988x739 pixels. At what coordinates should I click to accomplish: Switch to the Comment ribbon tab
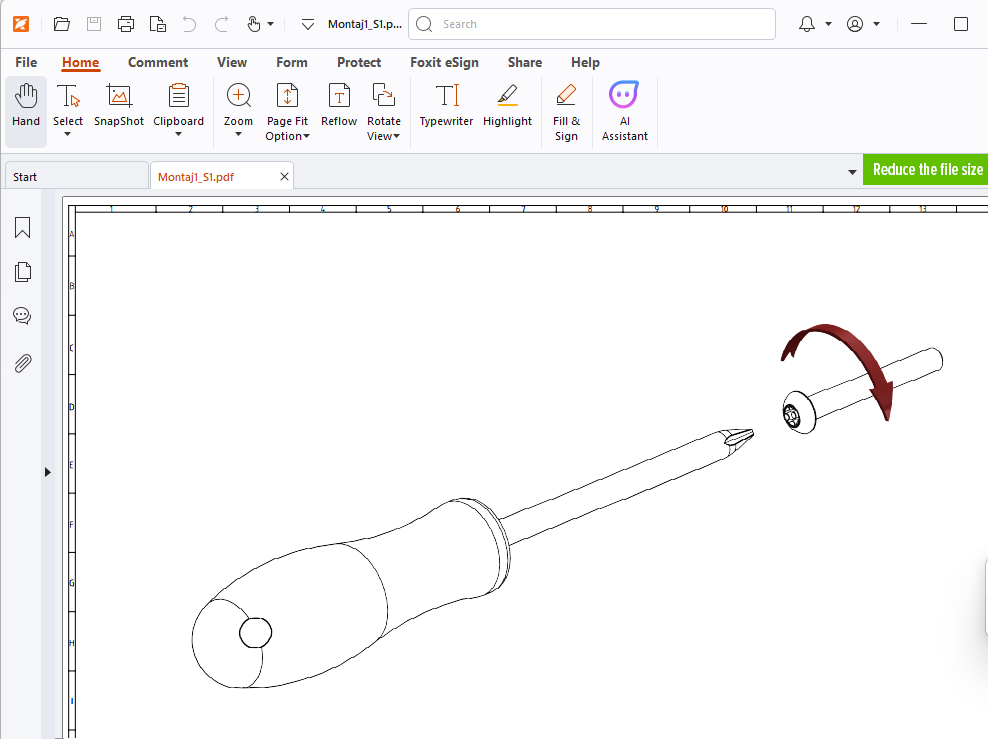click(x=158, y=62)
